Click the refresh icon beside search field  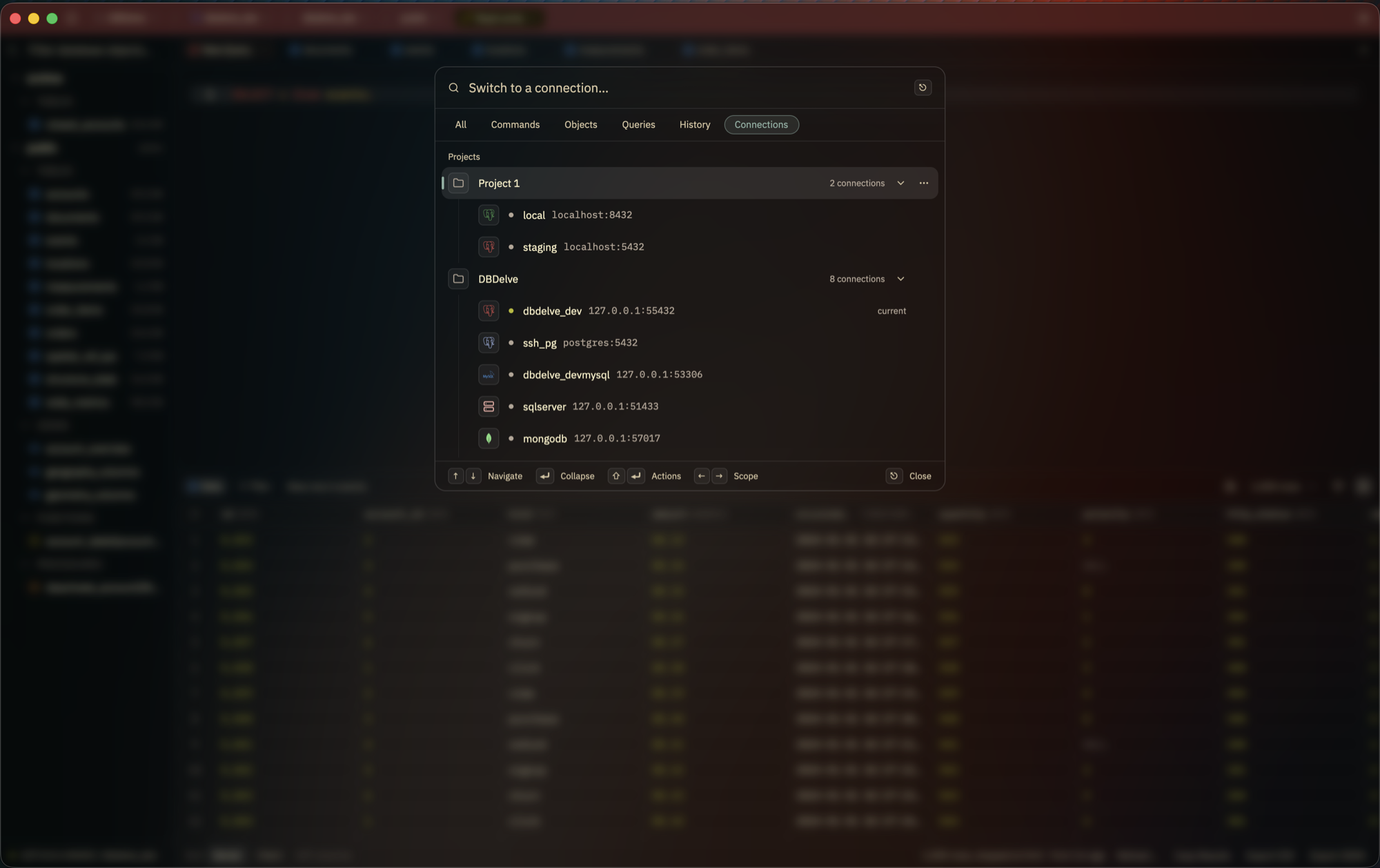(923, 88)
